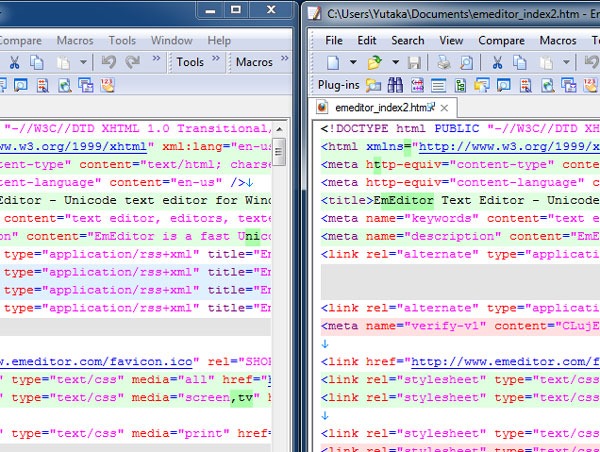Click the Tools toolbar label in left window
This screenshot has height=452, width=600.
tap(190, 62)
